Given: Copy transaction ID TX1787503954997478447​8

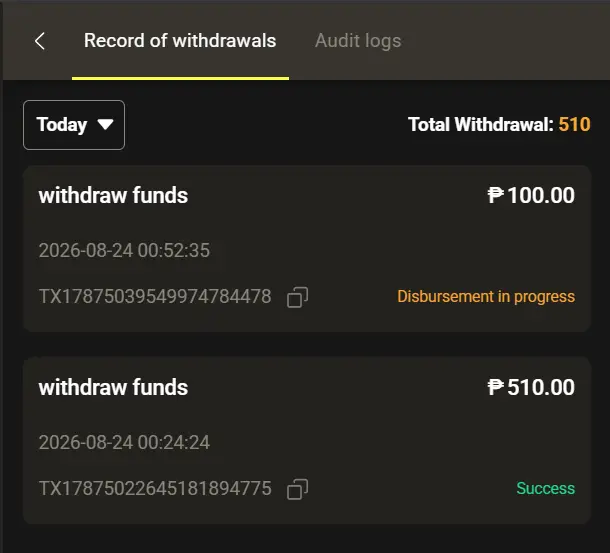Looking at the screenshot, I should point(298,297).
